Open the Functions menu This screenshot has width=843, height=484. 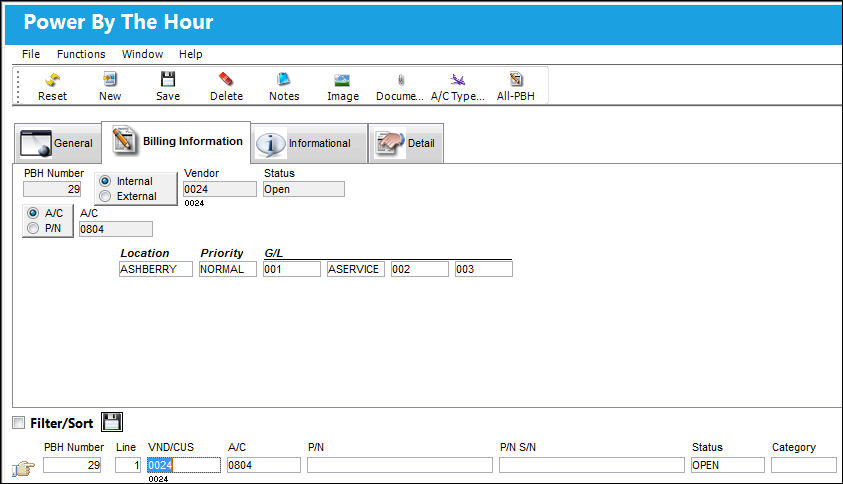[x=81, y=54]
